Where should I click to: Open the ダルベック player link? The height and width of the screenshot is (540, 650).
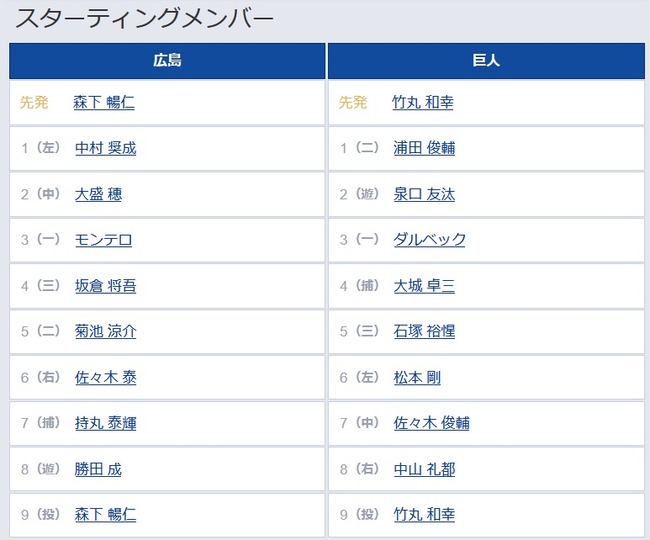pos(429,240)
